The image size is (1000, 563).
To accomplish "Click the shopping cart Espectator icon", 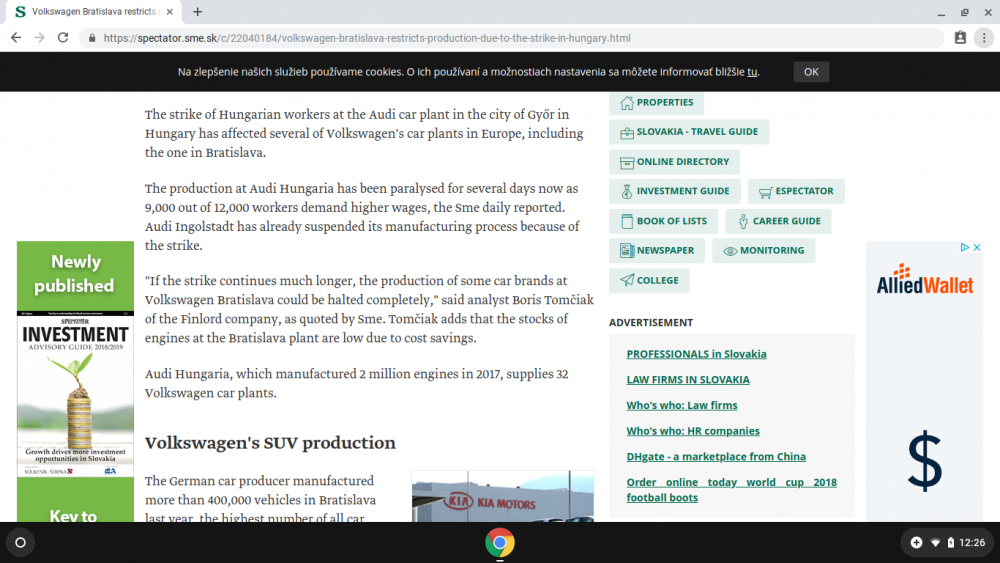I will pos(765,192).
